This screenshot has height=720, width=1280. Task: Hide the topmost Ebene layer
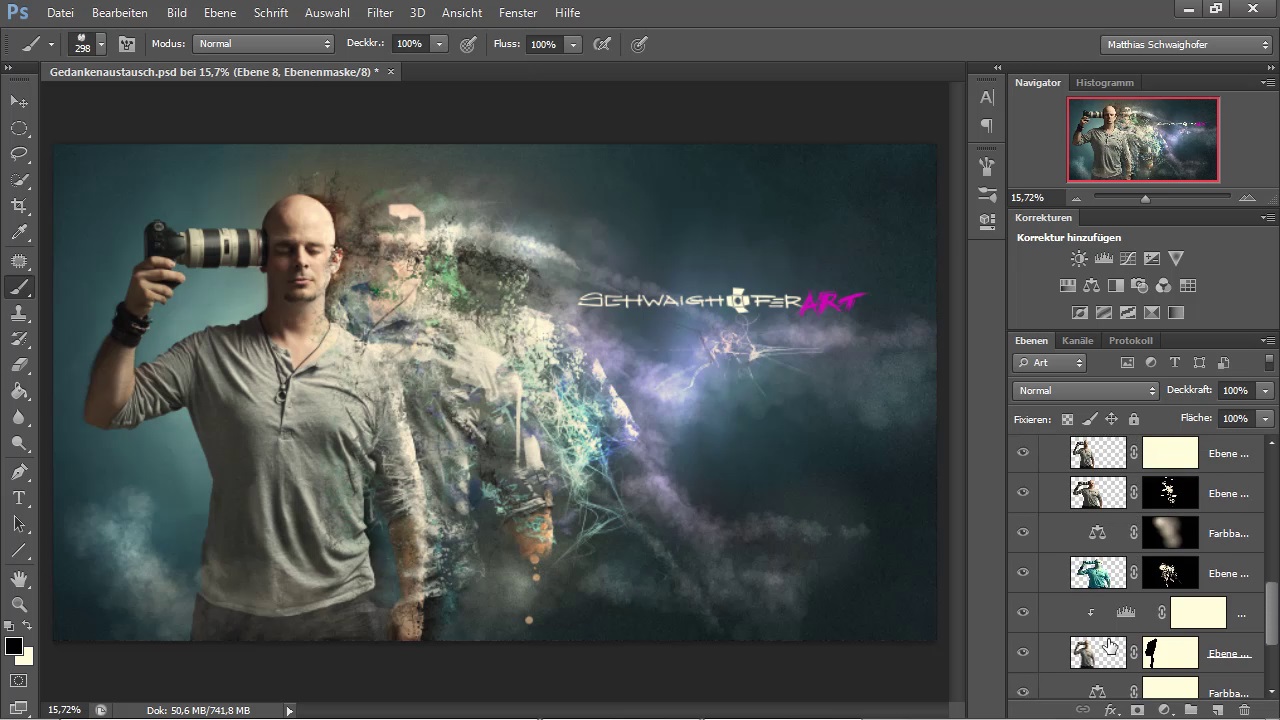(1023, 453)
